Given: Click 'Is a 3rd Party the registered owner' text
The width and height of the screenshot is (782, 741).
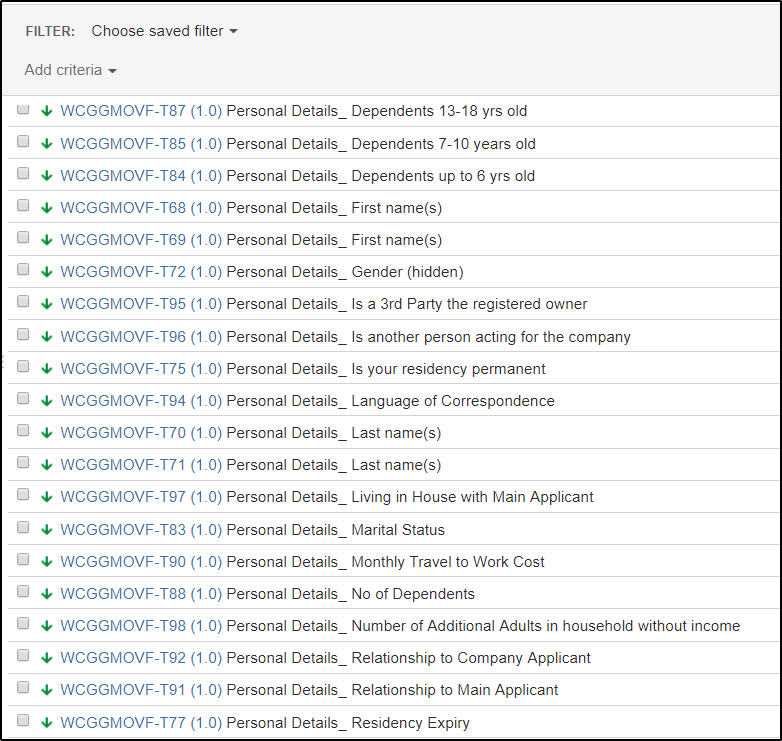Looking at the screenshot, I should pyautogui.click(x=469, y=304).
